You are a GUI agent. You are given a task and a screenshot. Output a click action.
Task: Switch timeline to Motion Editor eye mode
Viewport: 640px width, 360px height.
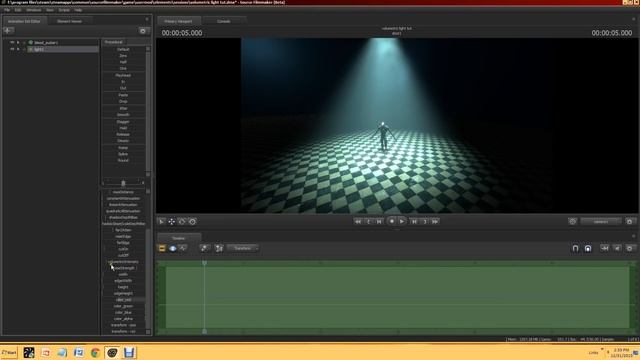tap(173, 248)
